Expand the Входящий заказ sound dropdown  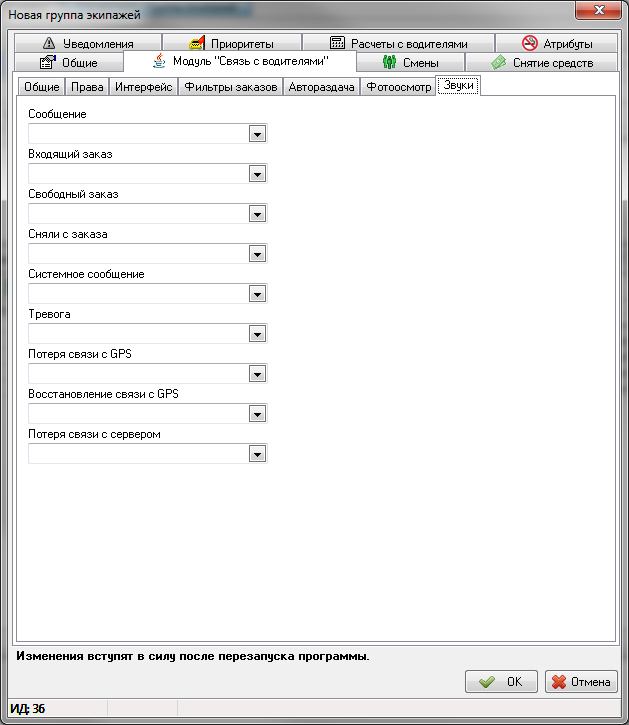coord(257,174)
